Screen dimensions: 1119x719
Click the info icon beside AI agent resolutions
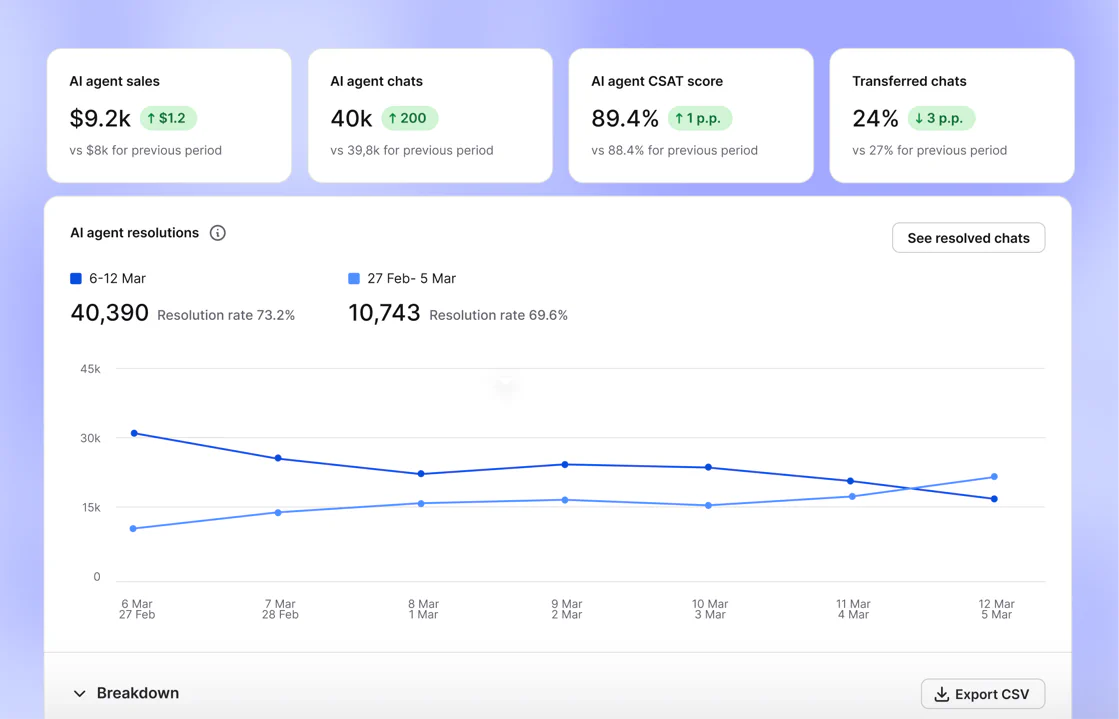(x=218, y=233)
